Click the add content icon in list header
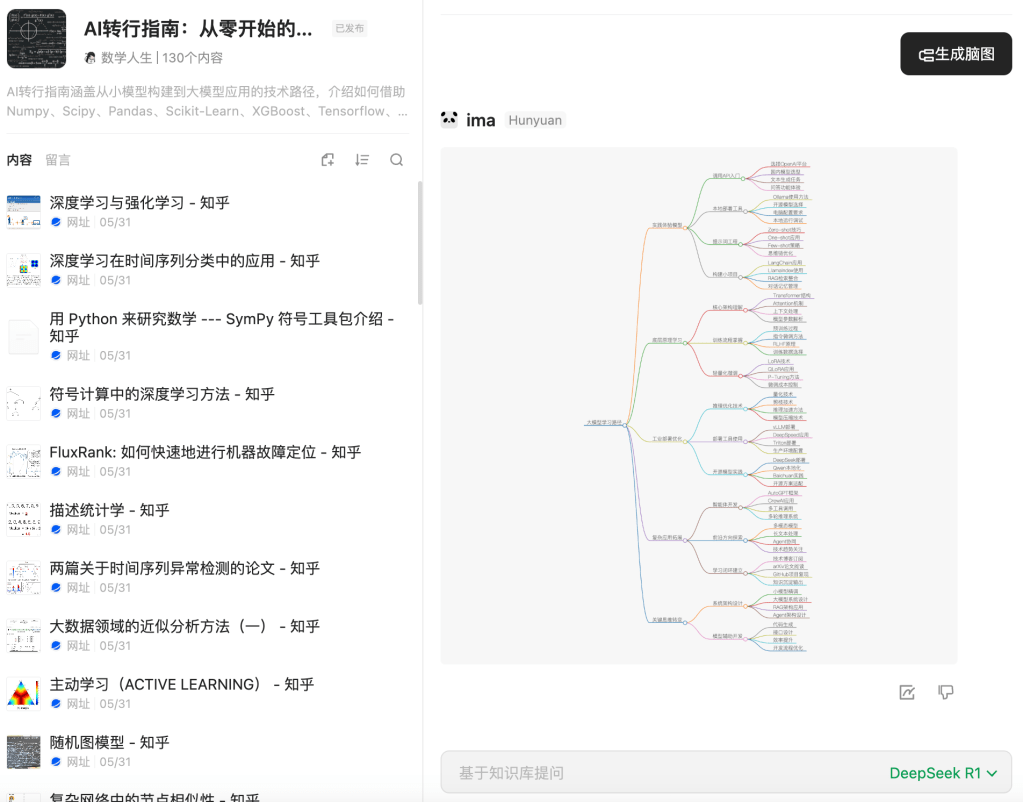1023x802 pixels. point(327,160)
